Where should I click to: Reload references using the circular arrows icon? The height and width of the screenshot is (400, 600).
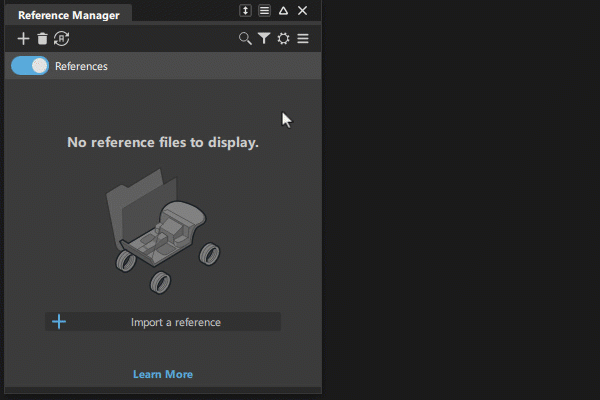(61, 39)
